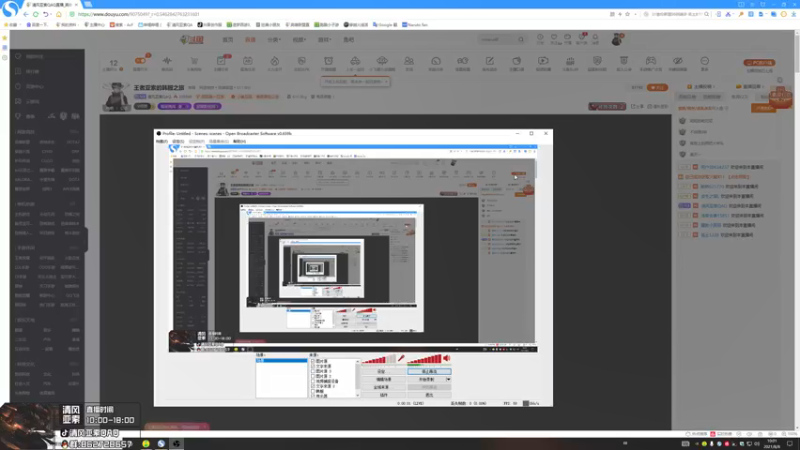Screen dimensions: 800x450
Task: Click the 设定 button in OBS
Action: tap(383, 372)
